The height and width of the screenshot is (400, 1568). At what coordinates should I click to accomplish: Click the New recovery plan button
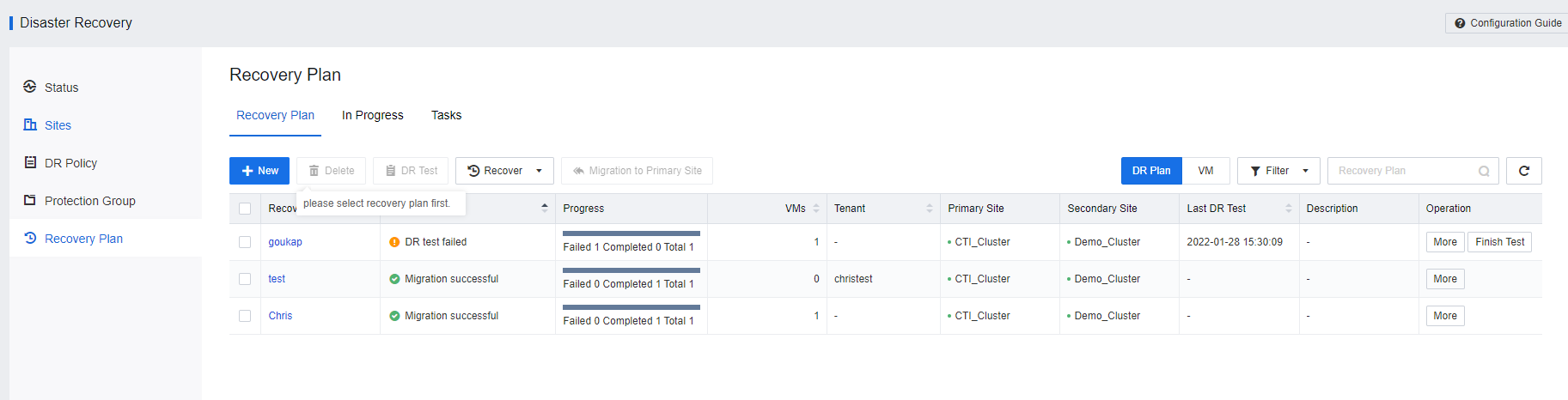[x=259, y=171]
